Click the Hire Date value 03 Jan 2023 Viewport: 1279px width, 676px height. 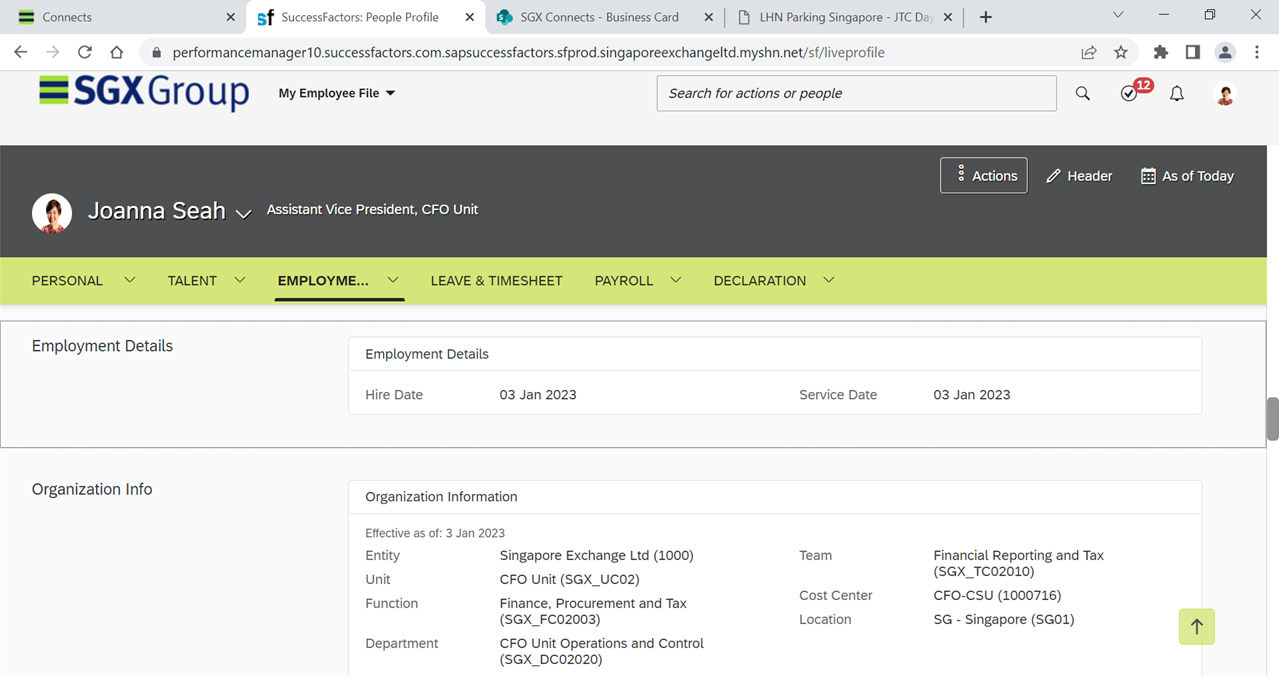pos(538,395)
